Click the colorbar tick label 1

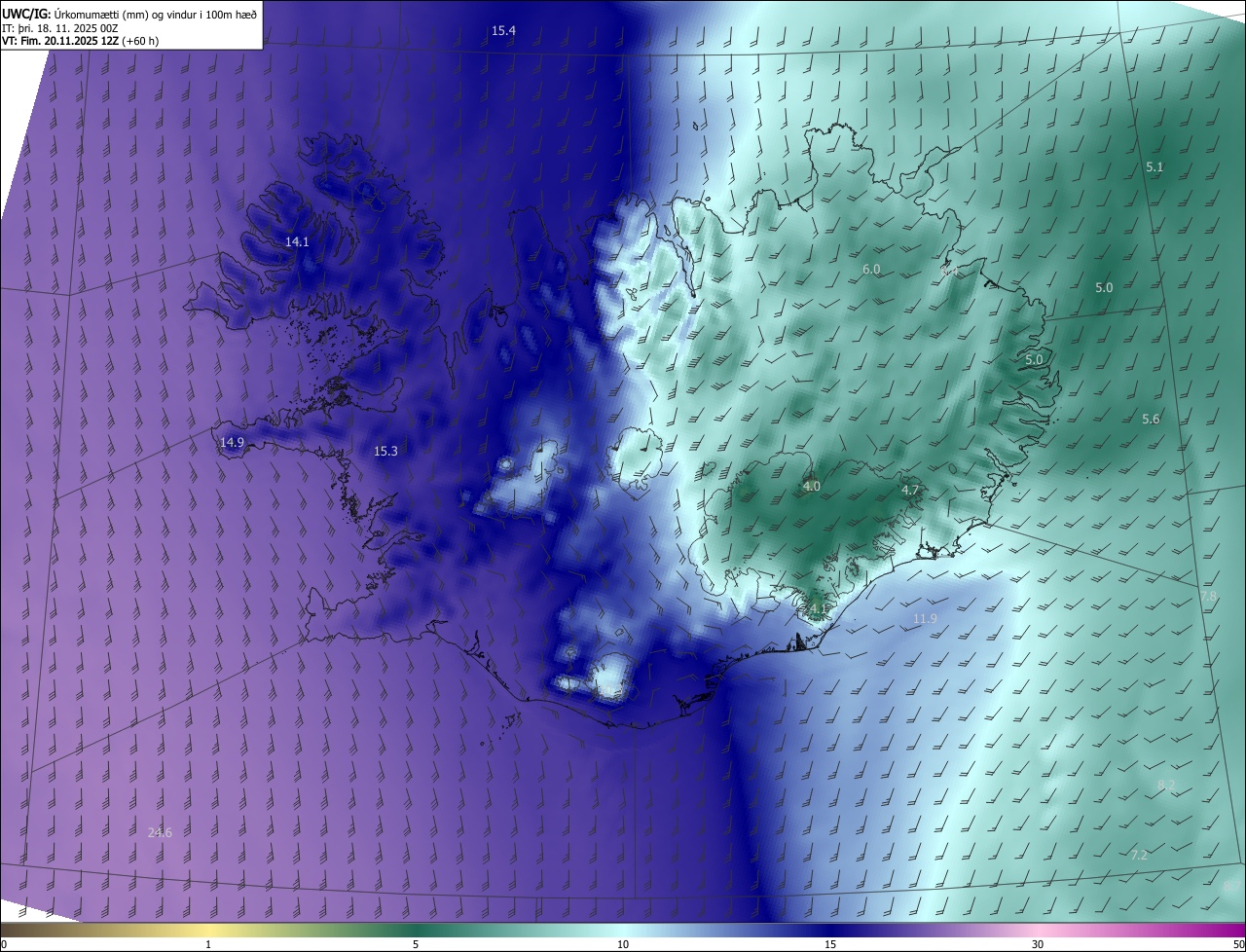[208, 944]
